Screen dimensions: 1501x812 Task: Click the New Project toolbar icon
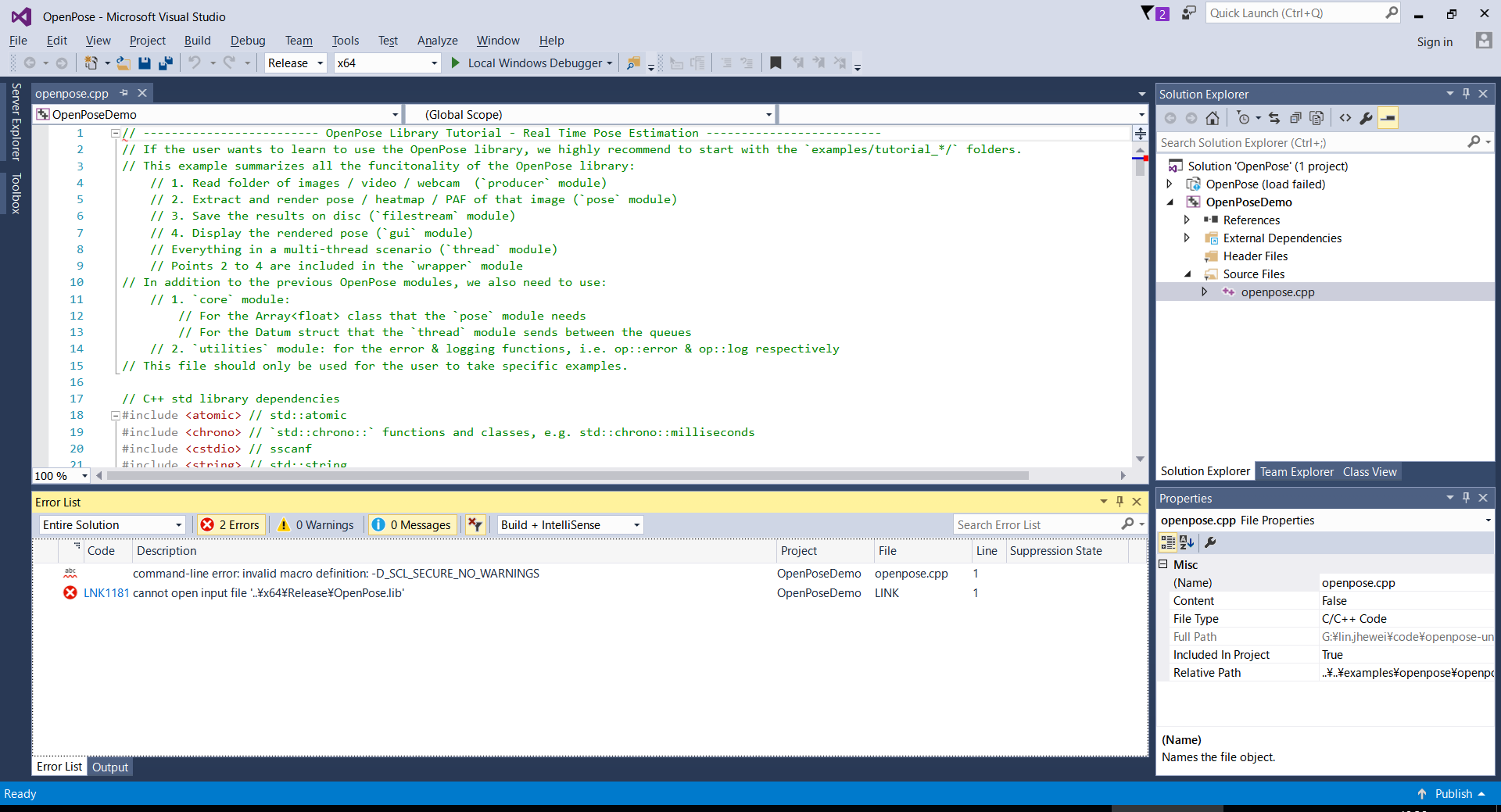point(91,63)
